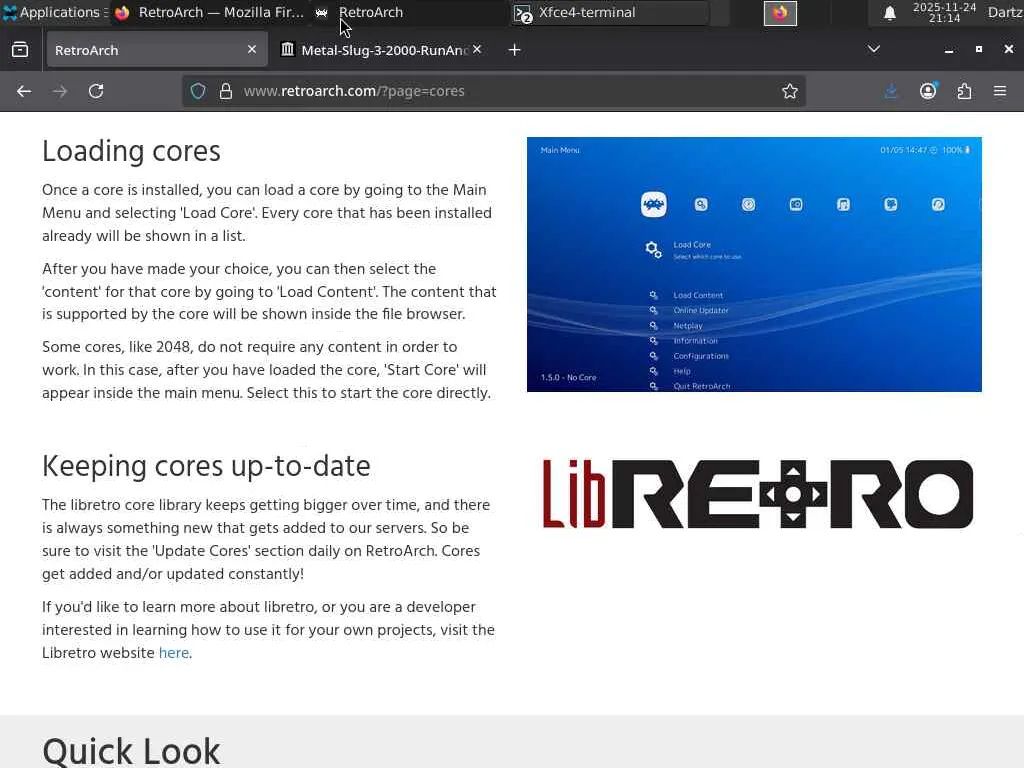1024x768 pixels.
Task: Open the Applications menu in the panel
Action: (x=54, y=12)
